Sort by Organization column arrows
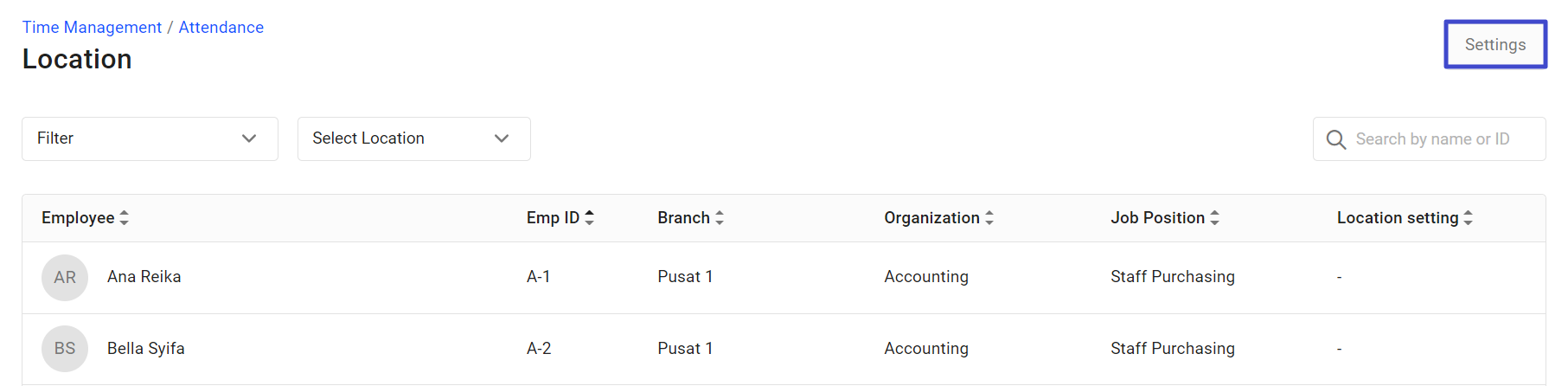The width and height of the screenshot is (1568, 386). click(x=989, y=218)
